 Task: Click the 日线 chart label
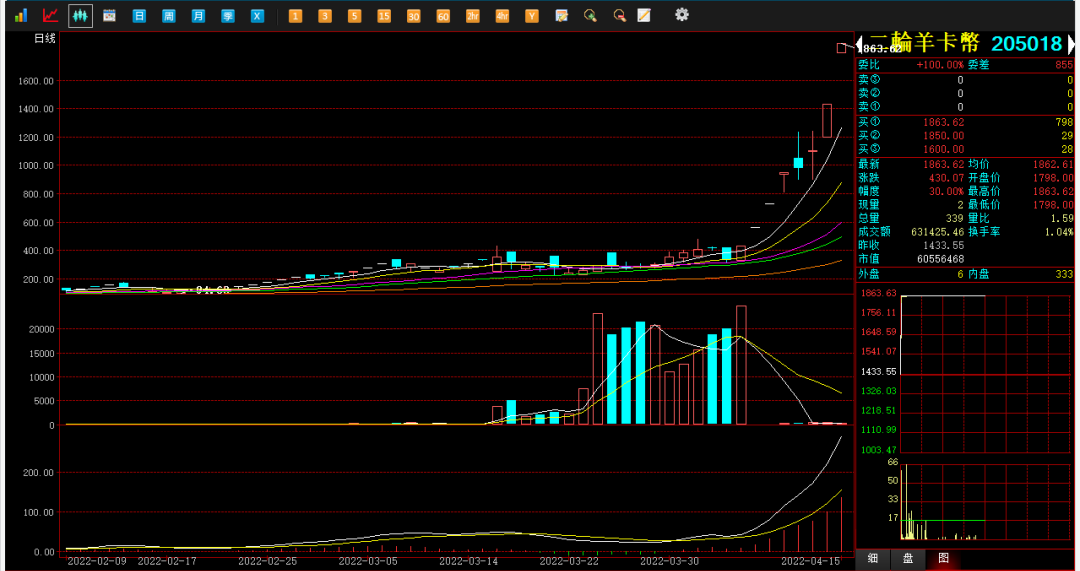(45, 39)
